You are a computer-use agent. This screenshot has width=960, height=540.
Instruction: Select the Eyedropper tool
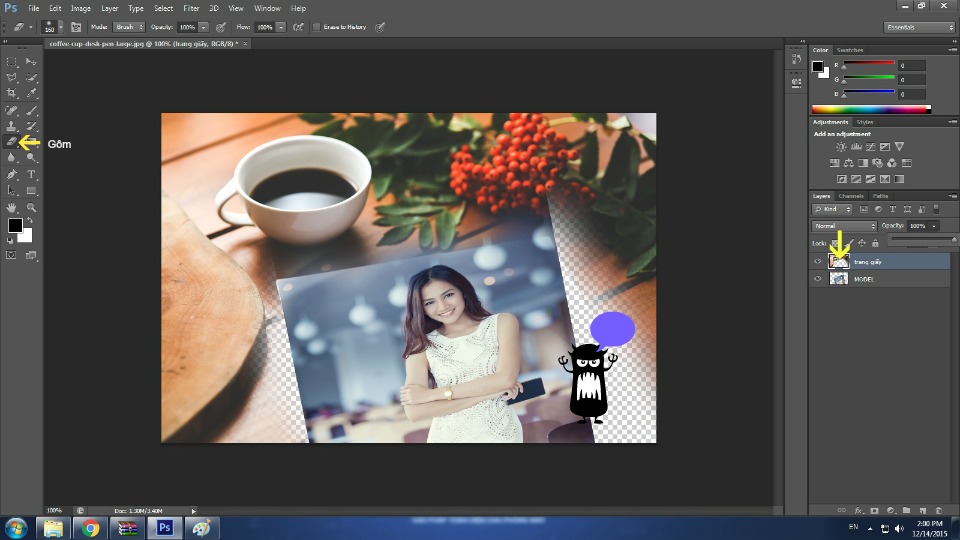[x=31, y=93]
